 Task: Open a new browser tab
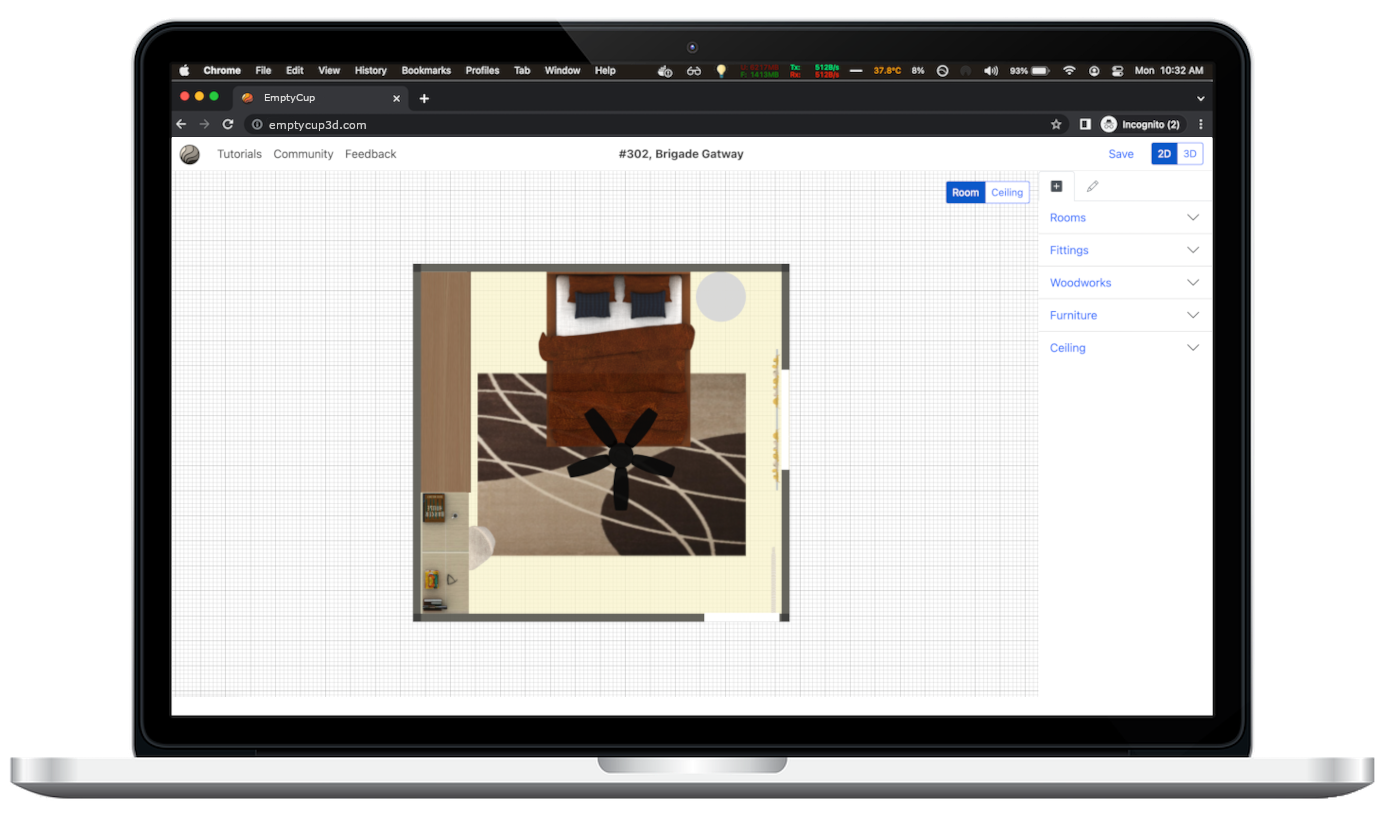[424, 98]
